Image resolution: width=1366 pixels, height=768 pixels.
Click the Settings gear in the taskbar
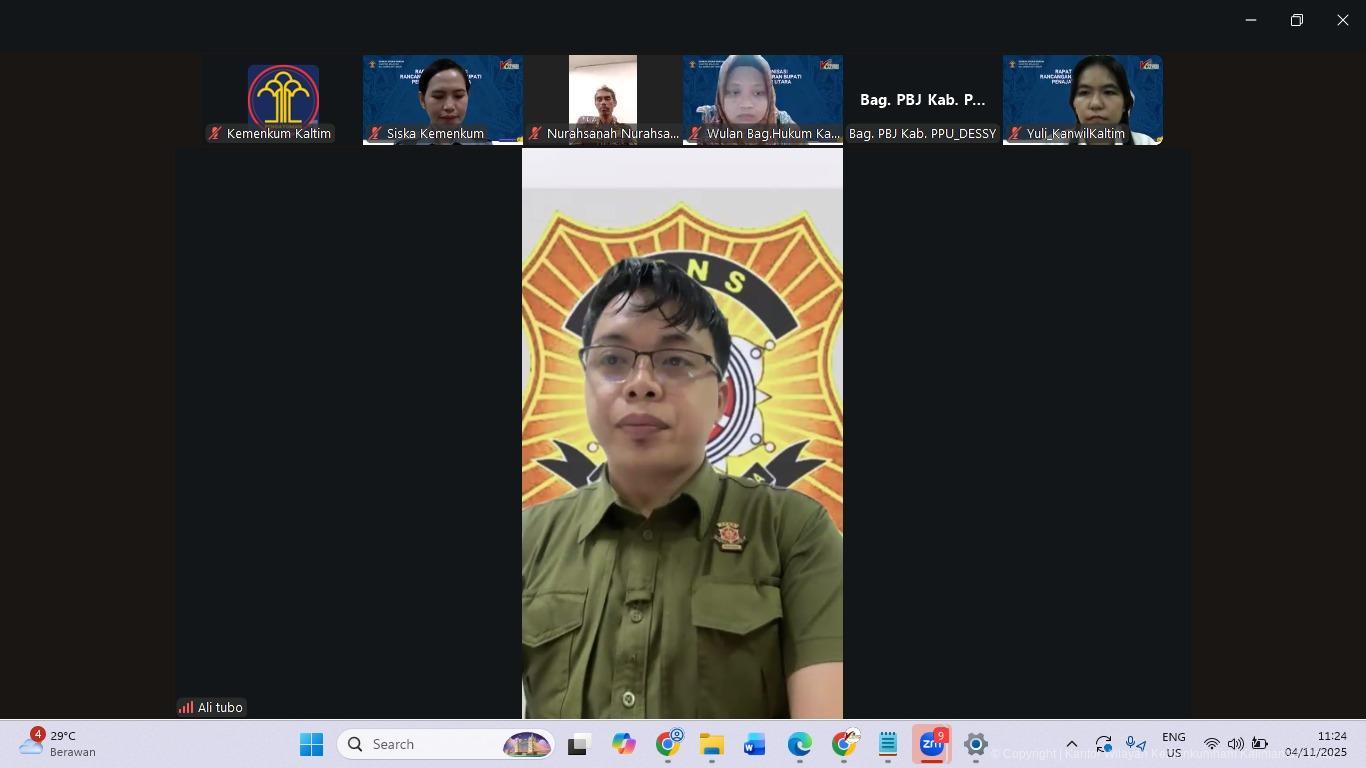pyautogui.click(x=976, y=745)
